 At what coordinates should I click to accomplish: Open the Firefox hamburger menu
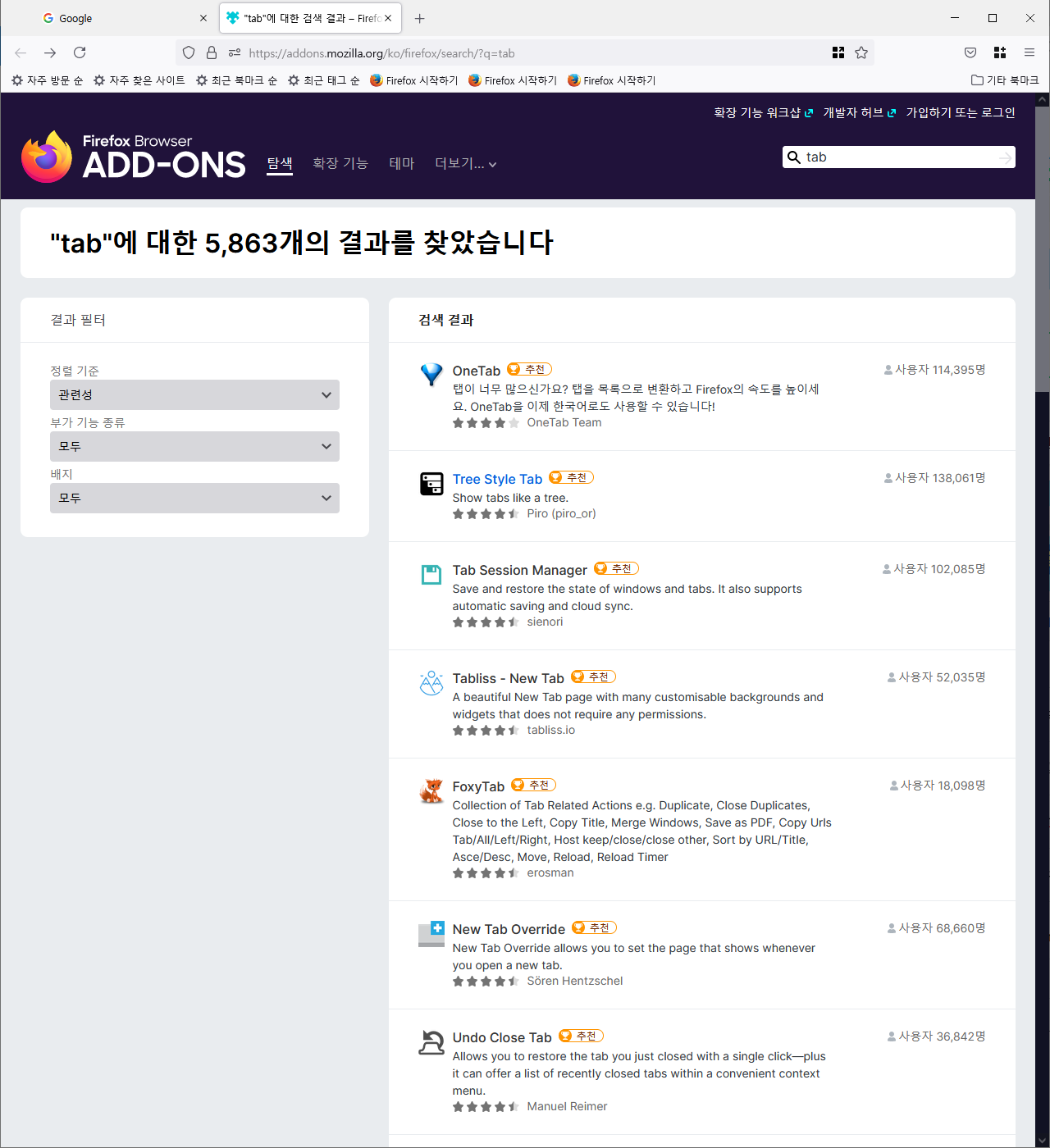[x=1029, y=52]
